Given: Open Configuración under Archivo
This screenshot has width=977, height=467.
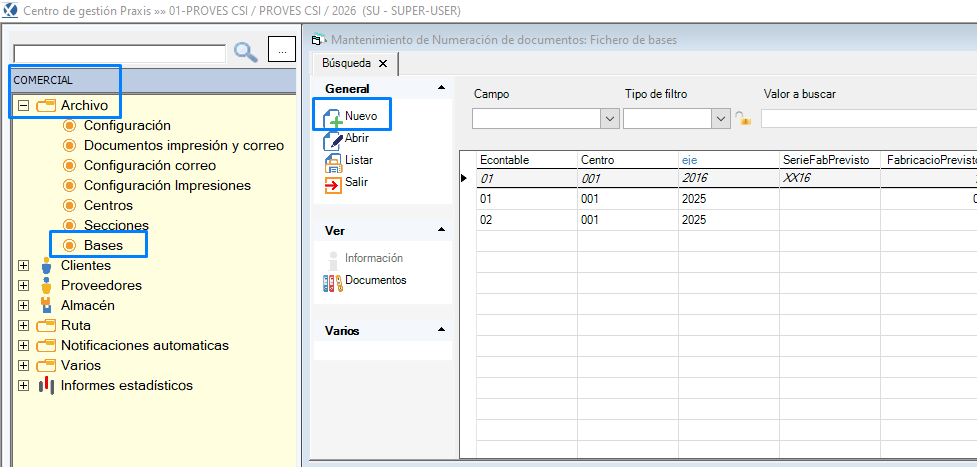Looking at the screenshot, I should point(127,125).
